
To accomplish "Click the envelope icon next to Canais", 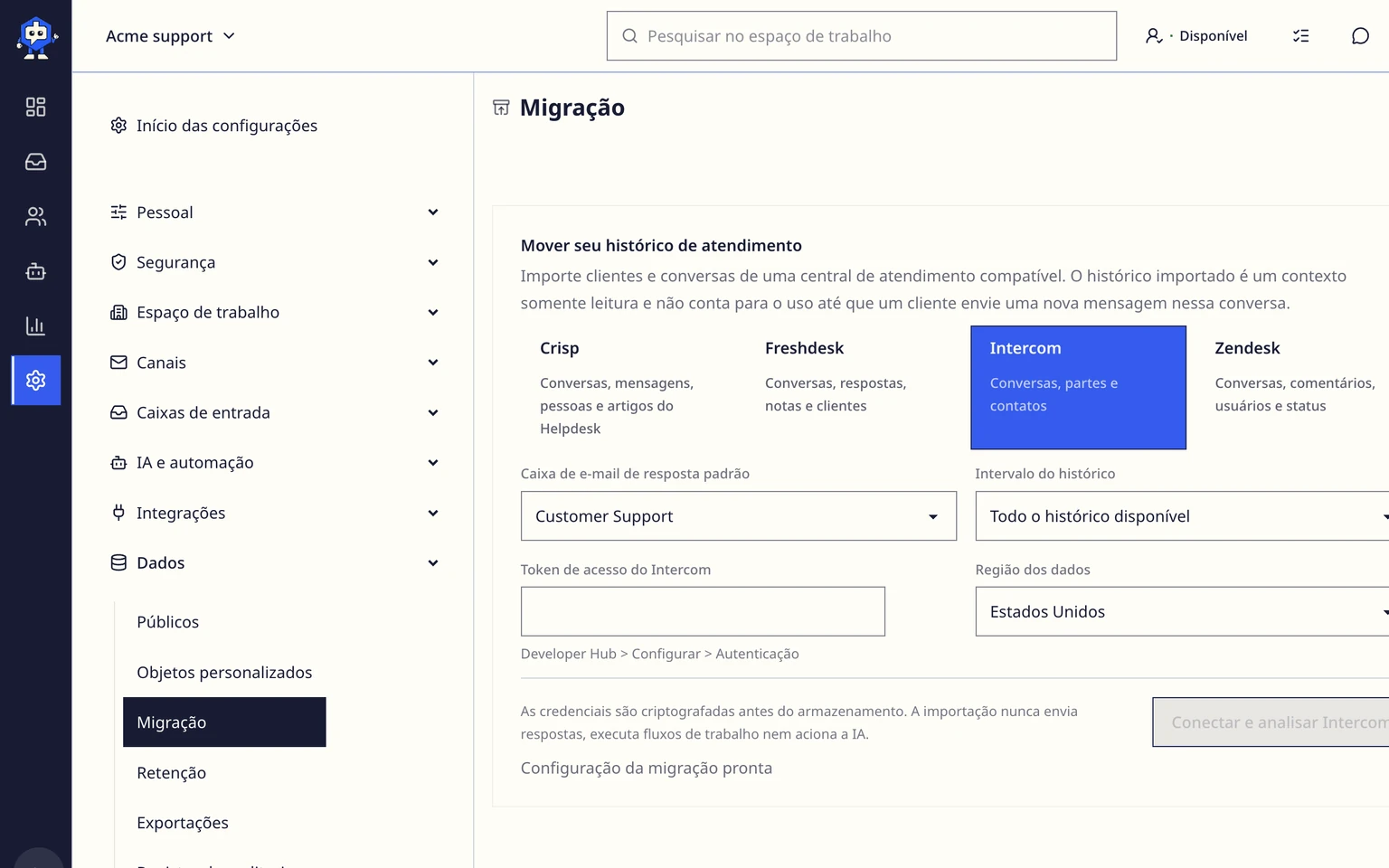I will click(x=118, y=363).
